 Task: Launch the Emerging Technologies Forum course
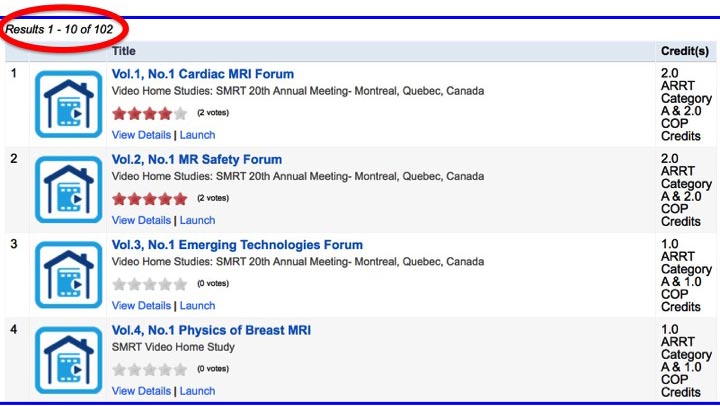[197, 306]
